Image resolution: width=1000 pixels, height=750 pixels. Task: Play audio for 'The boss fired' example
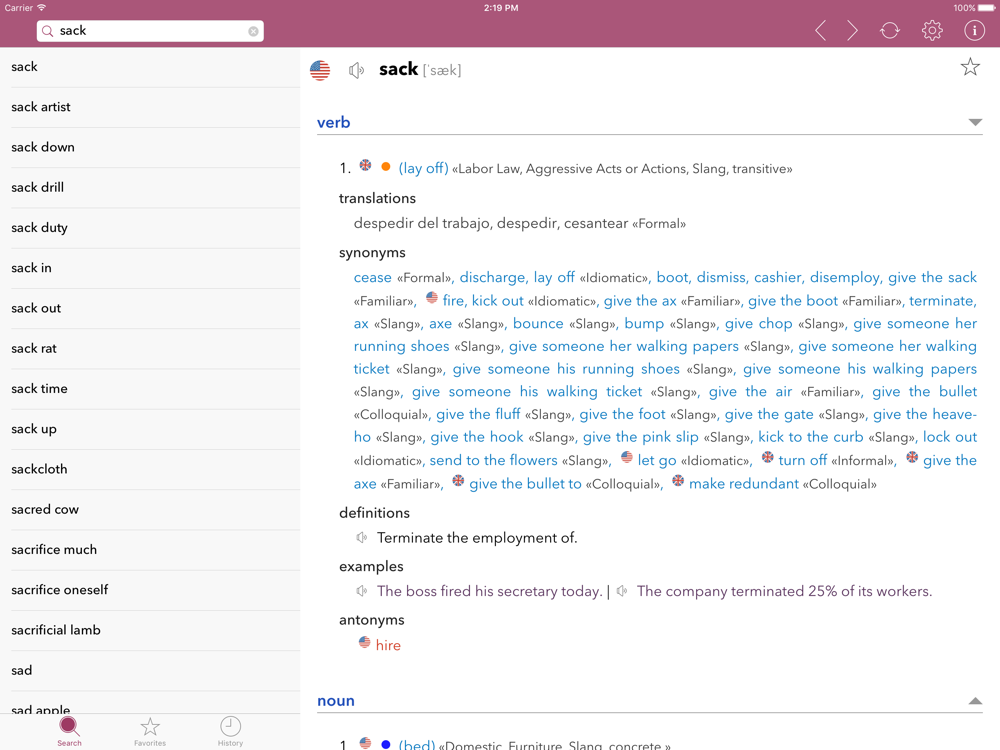[x=362, y=591]
